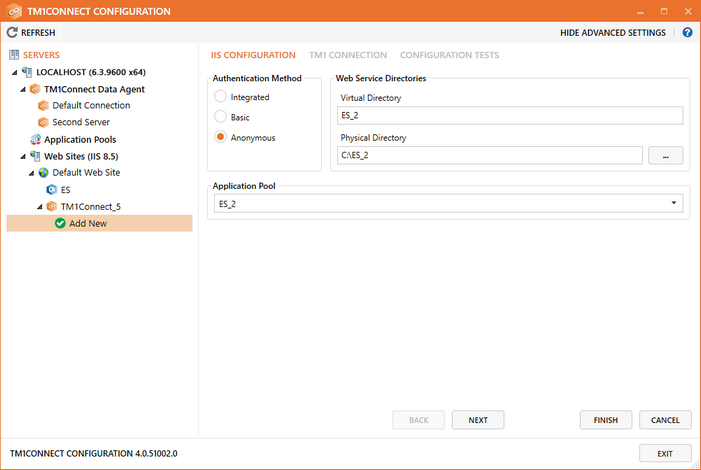Open the Application Pool dropdown arrow
Image resolution: width=701 pixels, height=470 pixels.
673,203
